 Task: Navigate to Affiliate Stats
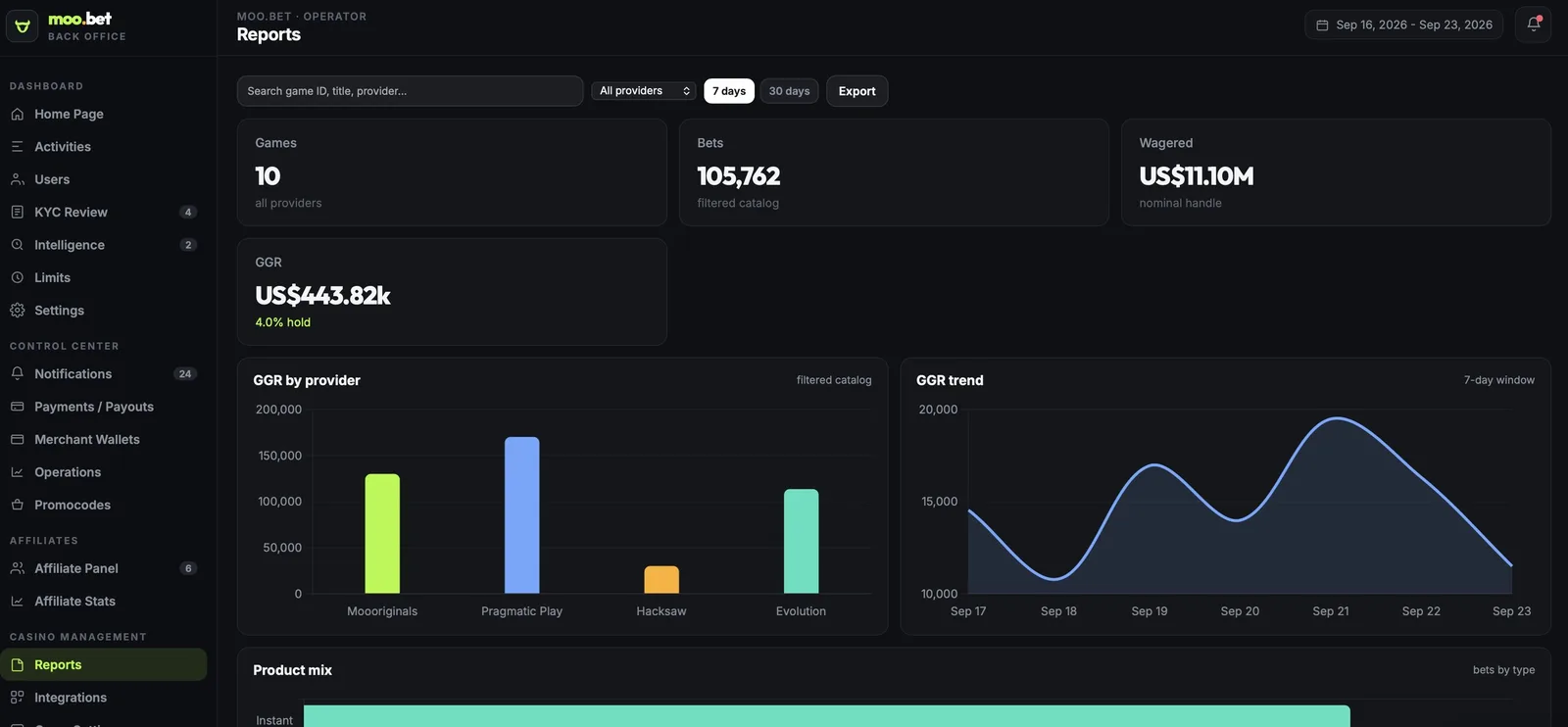tap(104, 601)
